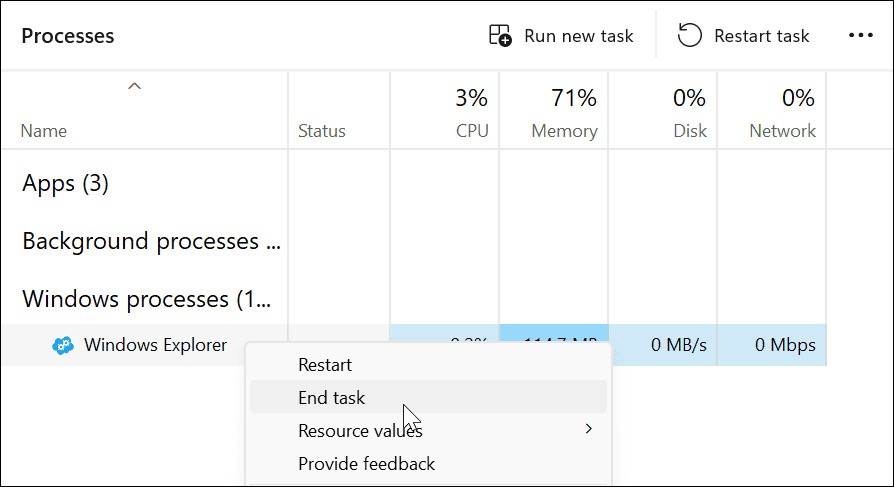Choose End task in context menu
894x487 pixels.
point(332,397)
